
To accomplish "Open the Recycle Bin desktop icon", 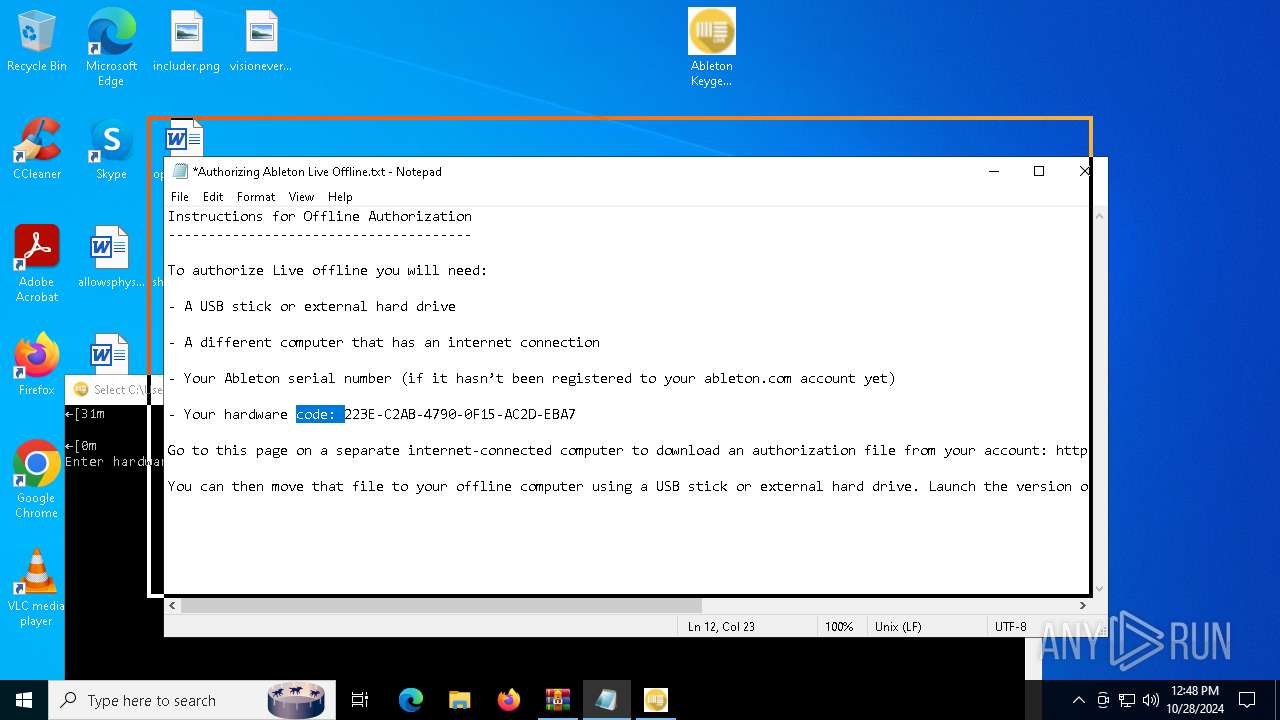I will (37, 42).
